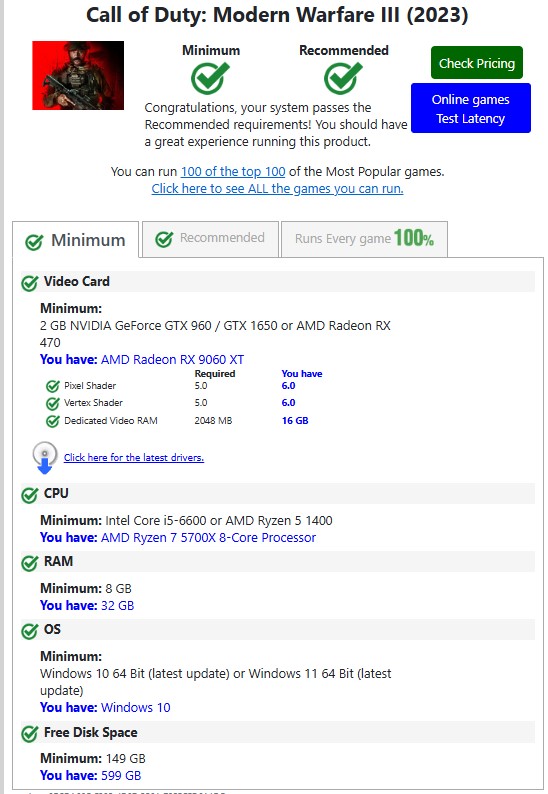Select 'AMD Ryzen 7 5700X 8-Core Processor' text
The image size is (548, 794).
click(208, 538)
